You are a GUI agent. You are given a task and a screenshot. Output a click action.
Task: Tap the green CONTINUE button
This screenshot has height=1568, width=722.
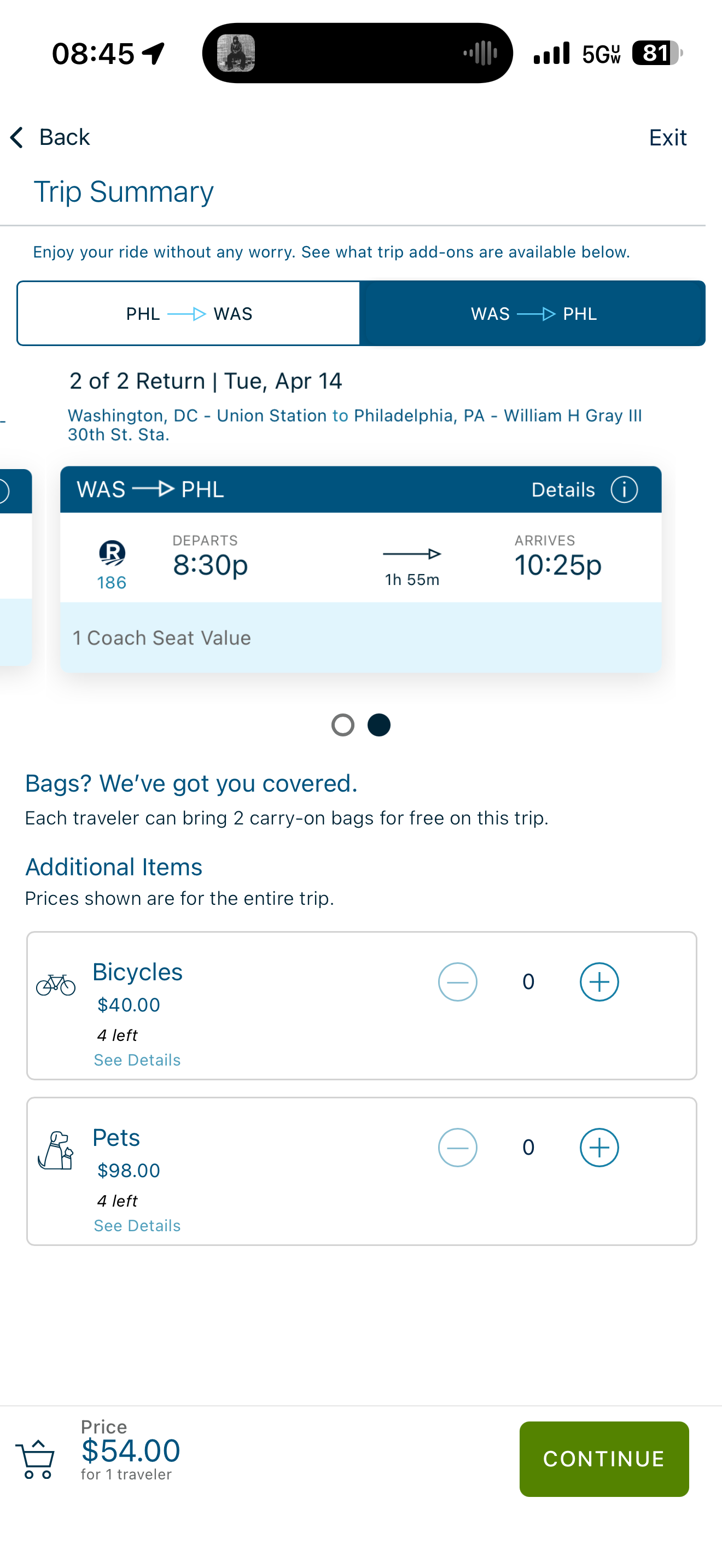pos(604,1459)
